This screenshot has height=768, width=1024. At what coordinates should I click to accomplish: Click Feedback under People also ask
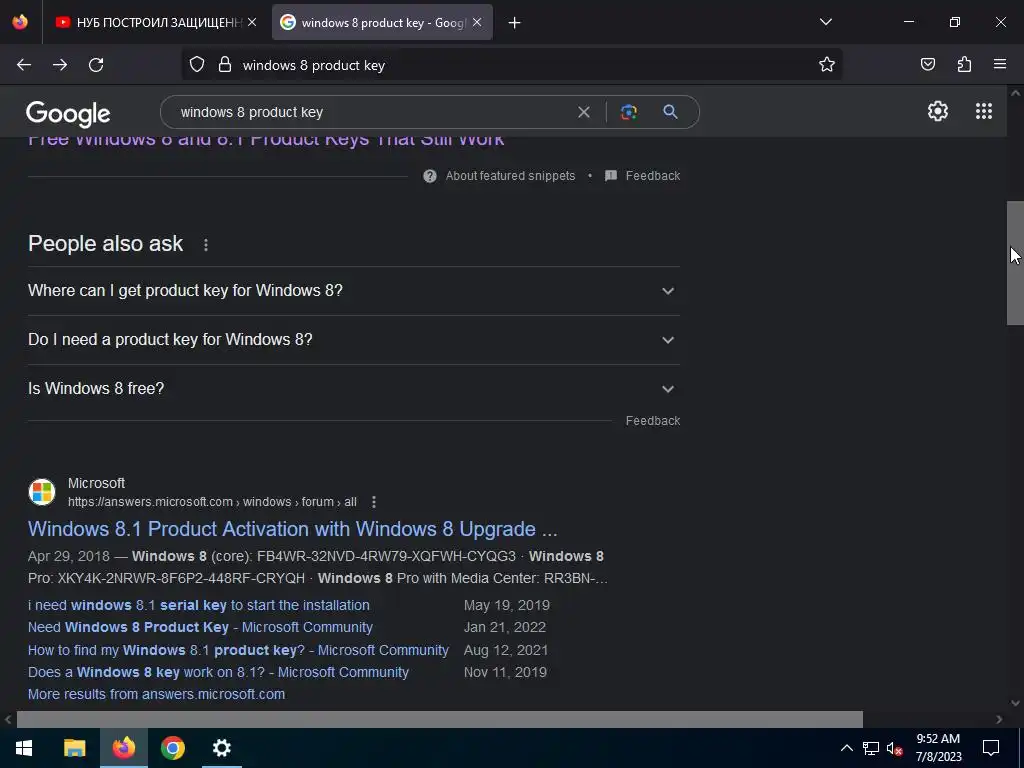point(652,421)
